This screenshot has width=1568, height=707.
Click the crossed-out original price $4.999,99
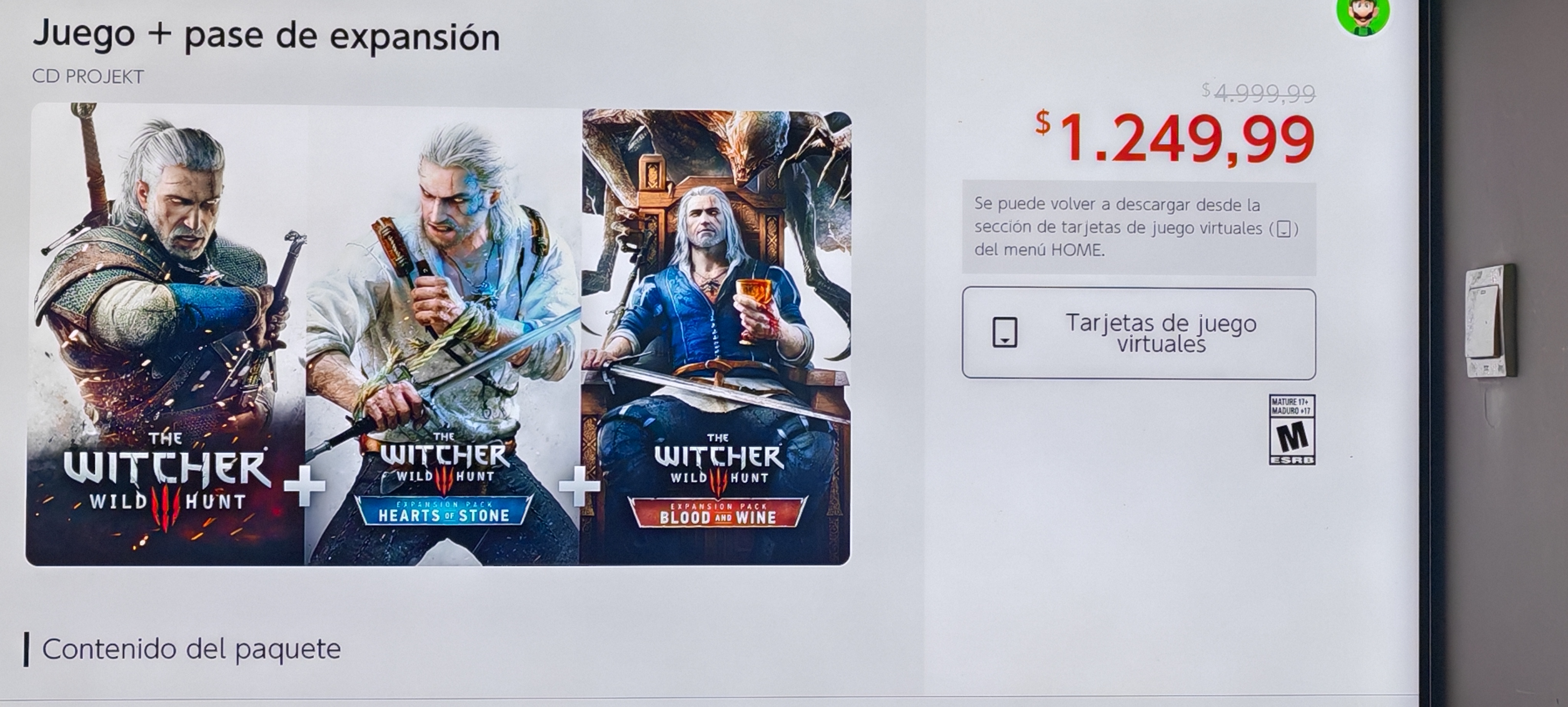point(1259,93)
